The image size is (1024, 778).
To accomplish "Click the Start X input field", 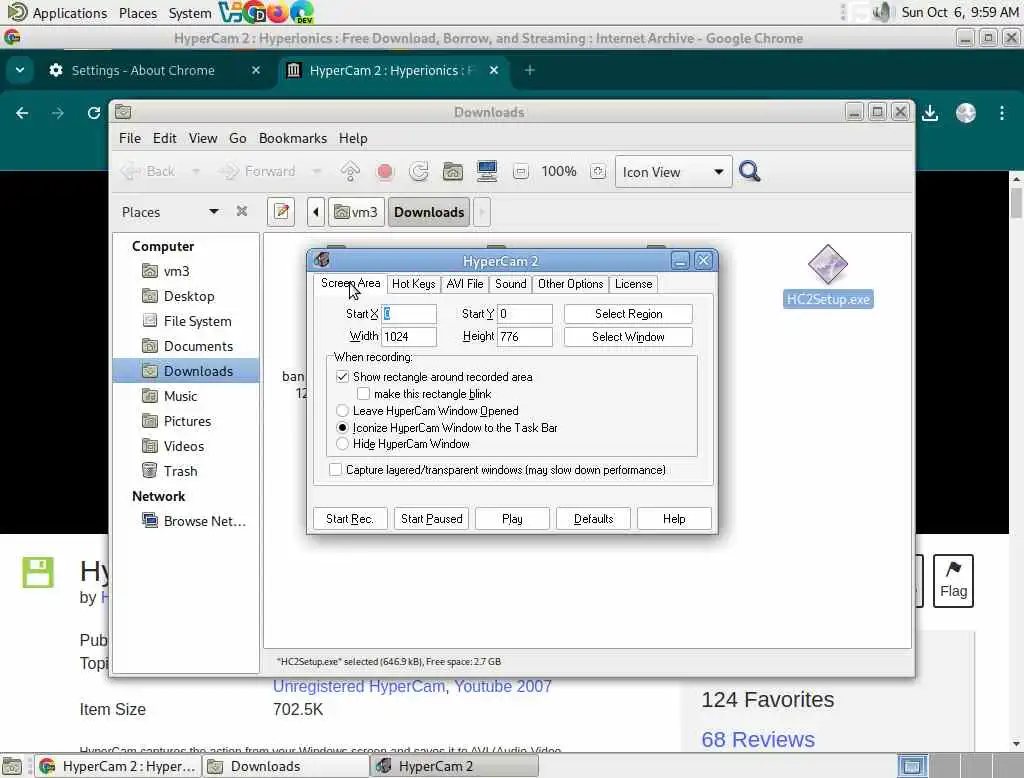I will click(x=409, y=314).
